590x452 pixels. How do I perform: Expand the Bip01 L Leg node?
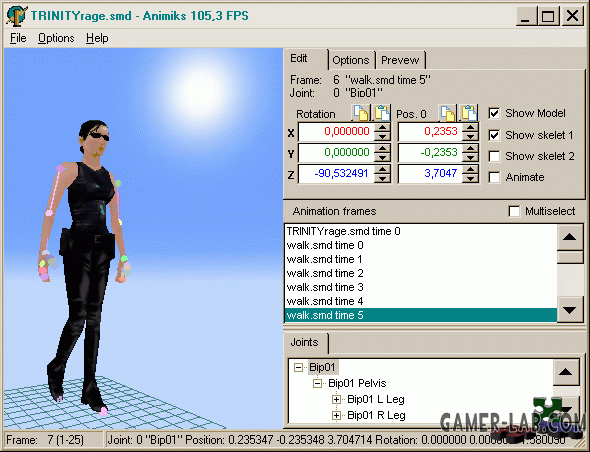point(336,399)
